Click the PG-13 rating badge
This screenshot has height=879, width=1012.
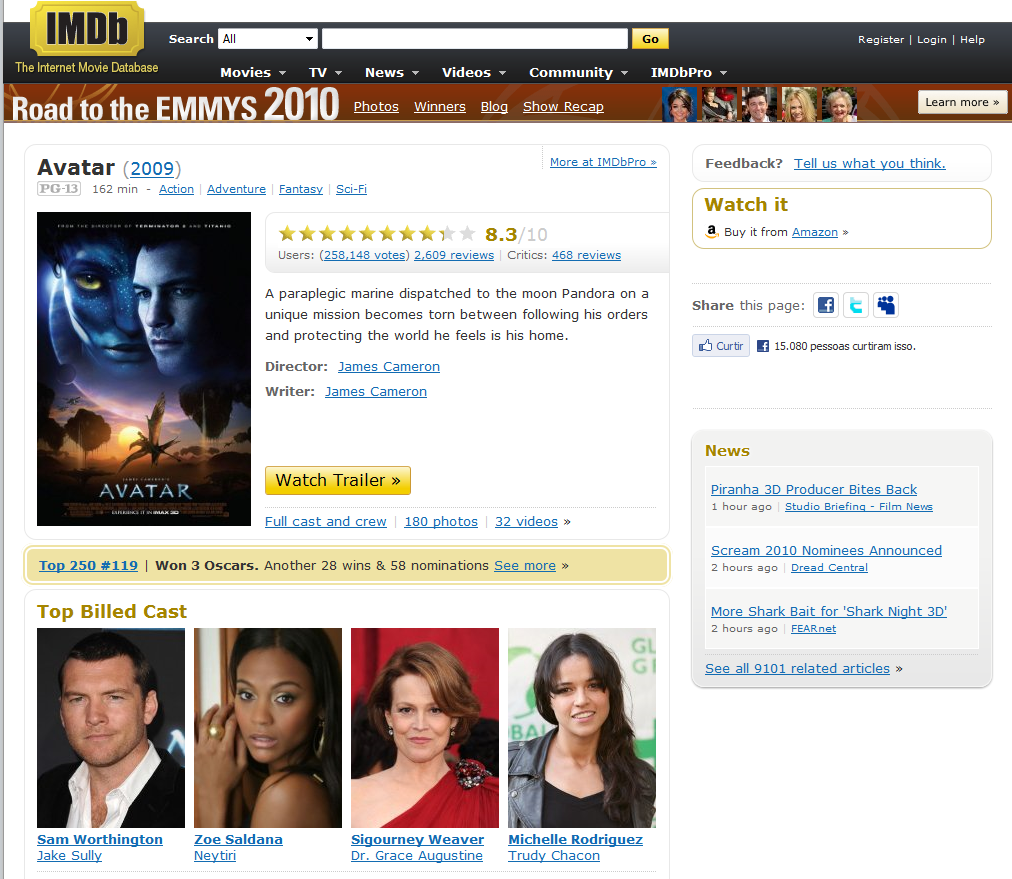(58, 188)
